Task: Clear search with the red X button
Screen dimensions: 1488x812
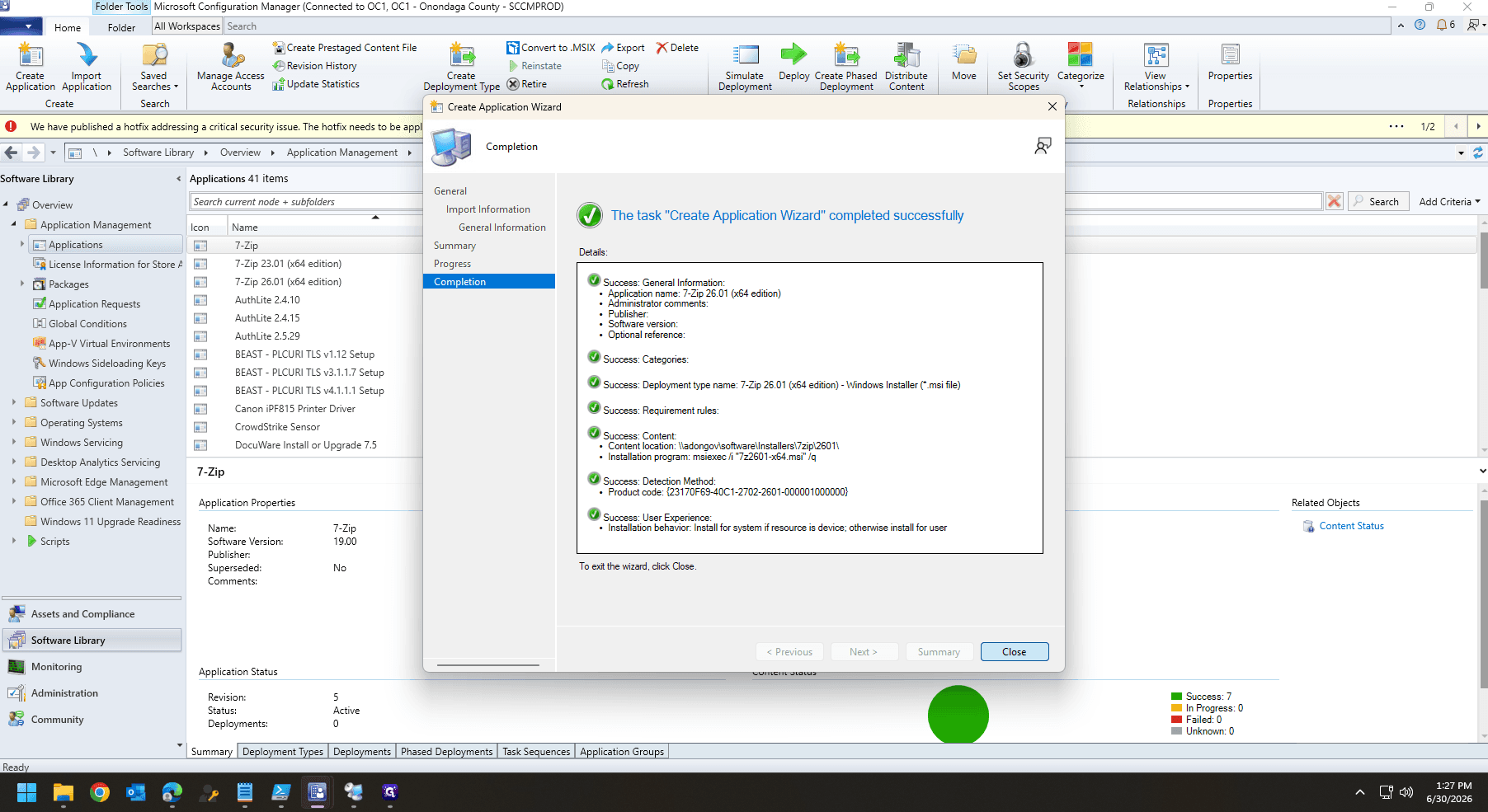Action: click(1335, 202)
